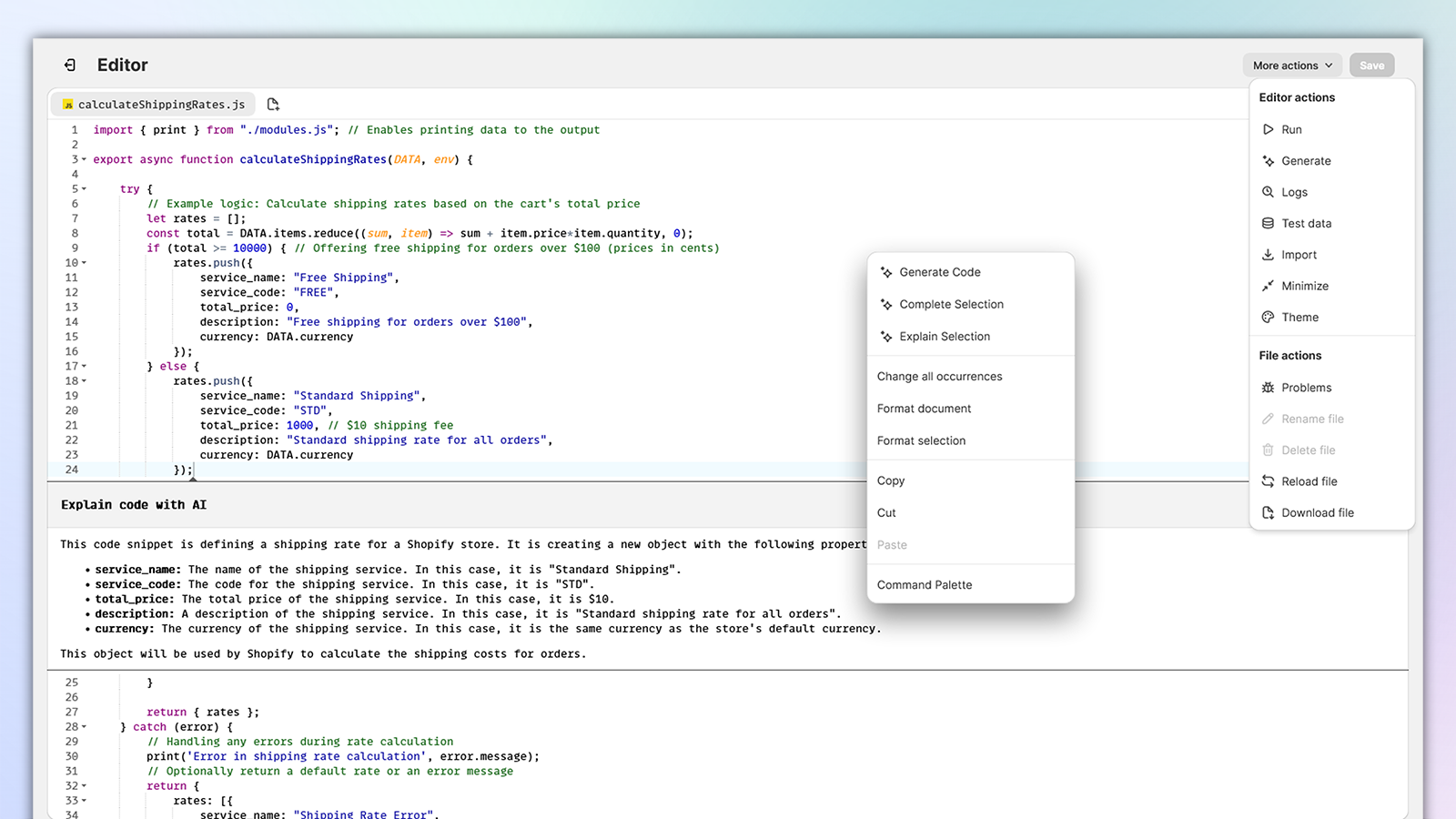
Task: Click the JS icon on calculateShippingRates.js tab
Action: [68, 105]
